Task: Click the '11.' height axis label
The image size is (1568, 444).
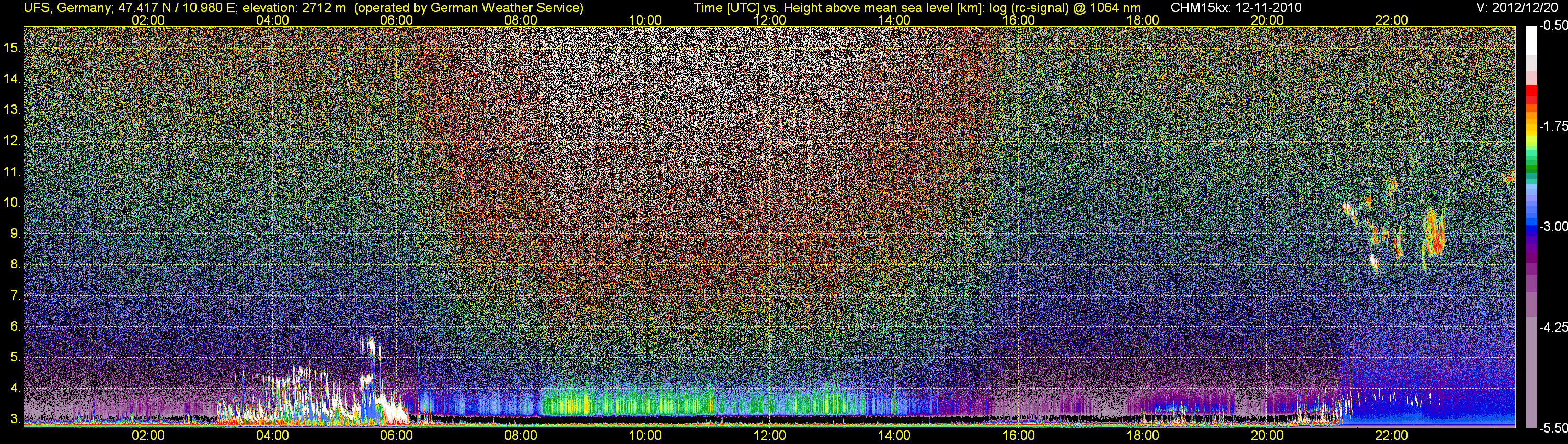Action: pos(12,171)
